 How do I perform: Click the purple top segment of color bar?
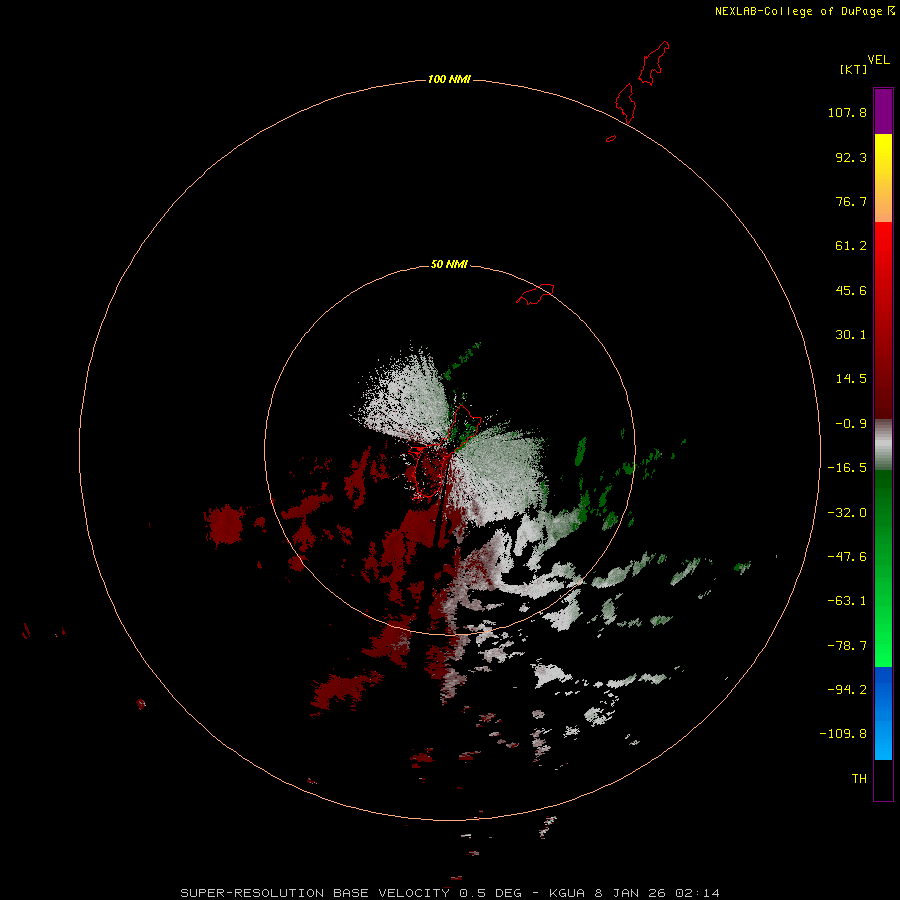(x=883, y=111)
